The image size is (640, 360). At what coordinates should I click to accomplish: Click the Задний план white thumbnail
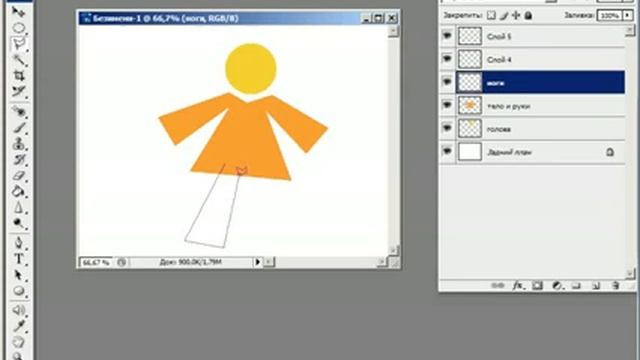[x=470, y=152]
